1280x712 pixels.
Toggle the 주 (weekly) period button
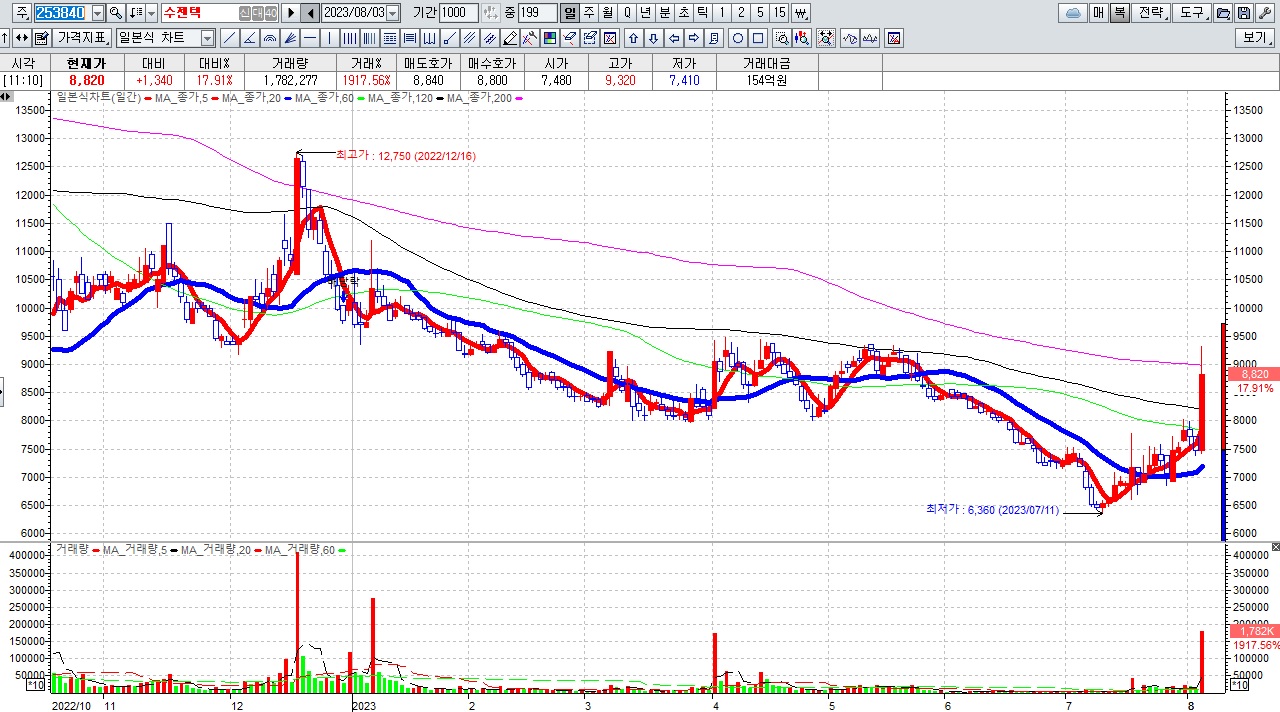[588, 13]
